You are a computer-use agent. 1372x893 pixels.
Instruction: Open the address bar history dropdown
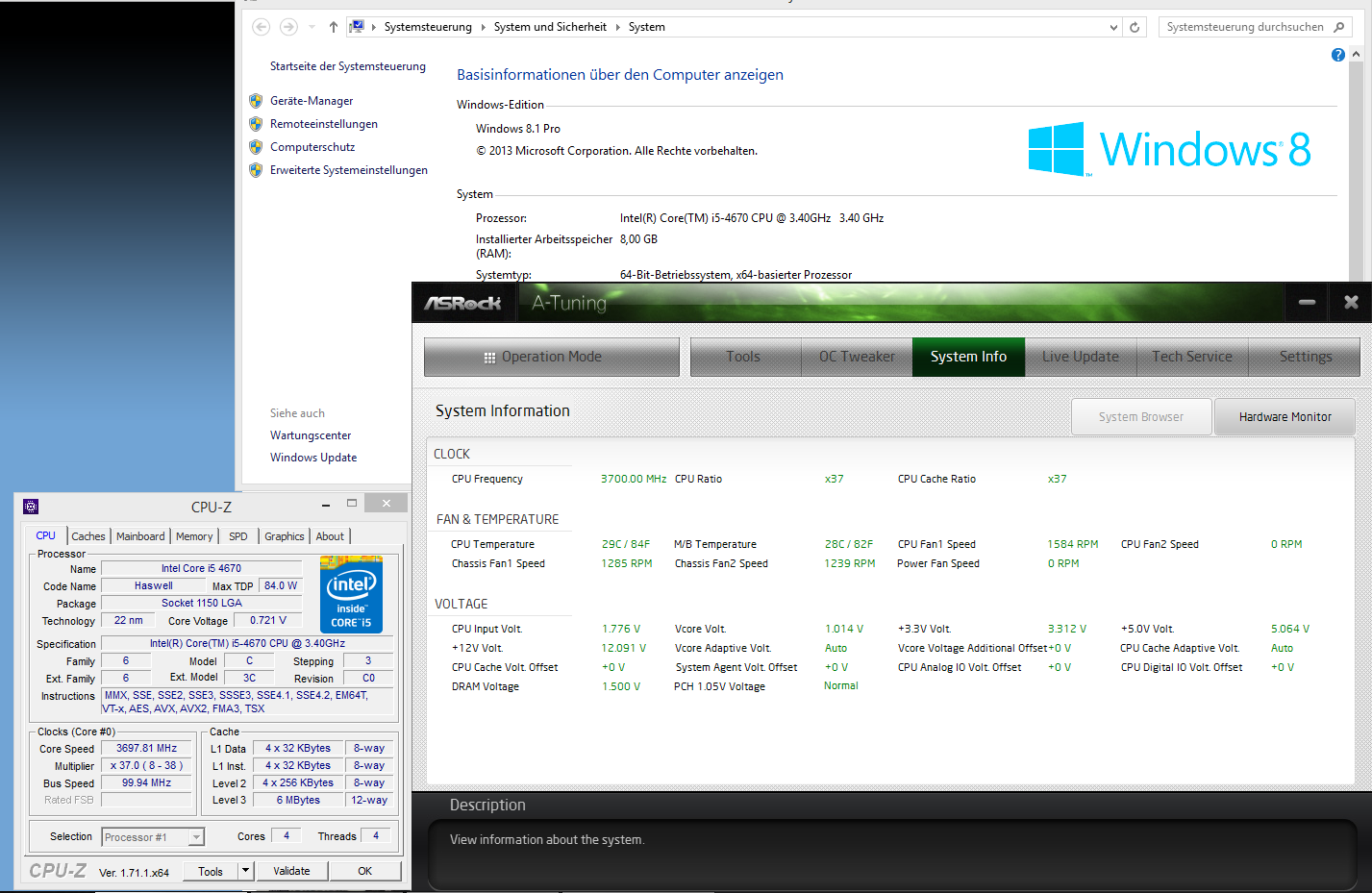(x=1113, y=27)
